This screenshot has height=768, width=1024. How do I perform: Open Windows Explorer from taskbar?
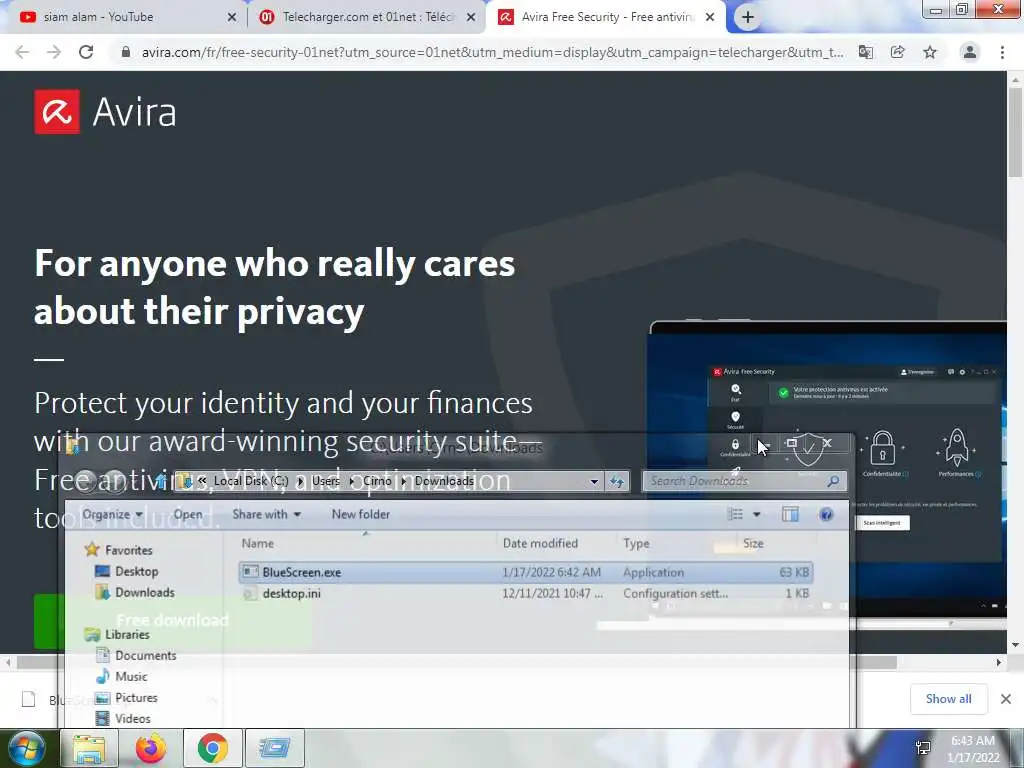coord(89,748)
